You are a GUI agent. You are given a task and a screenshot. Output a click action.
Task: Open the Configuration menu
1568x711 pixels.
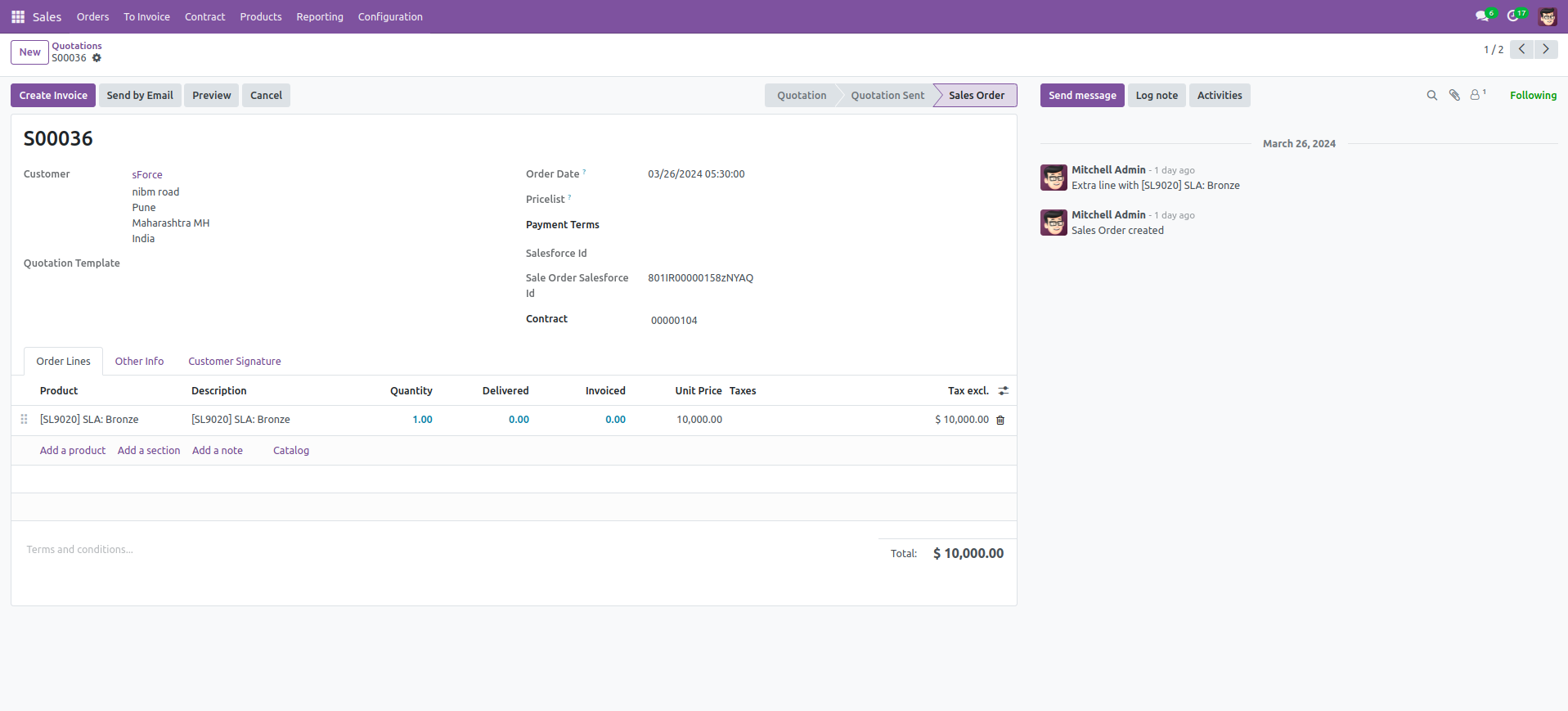[x=390, y=16]
